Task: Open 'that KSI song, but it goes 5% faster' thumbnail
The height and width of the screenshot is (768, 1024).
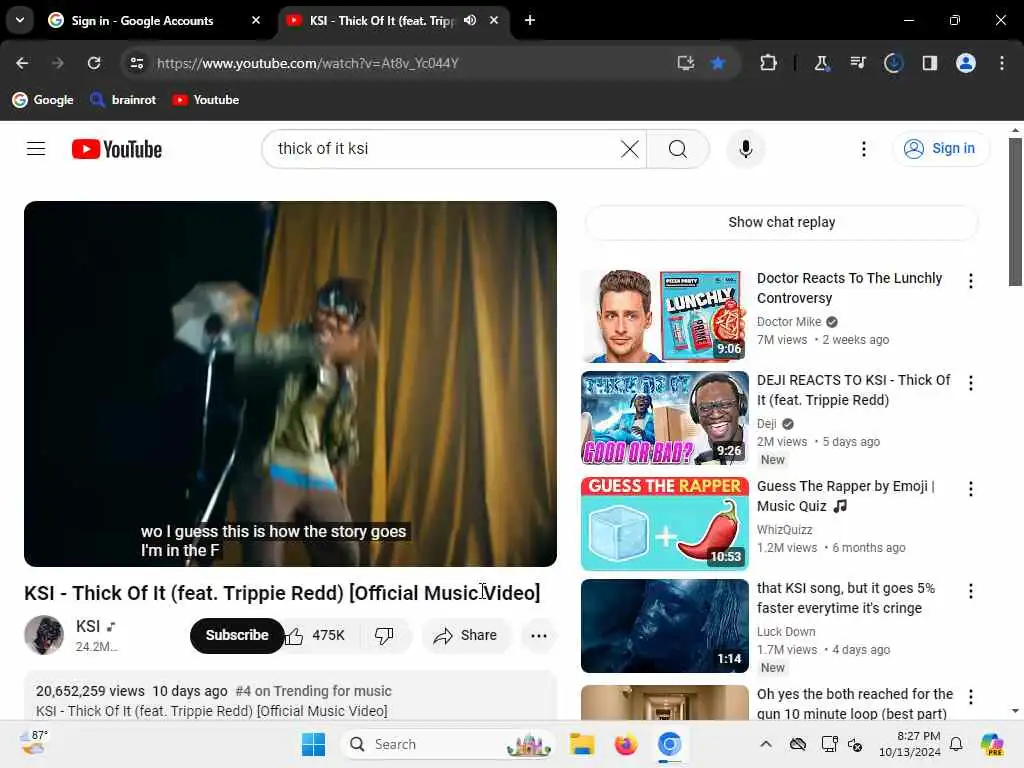Action: (x=665, y=626)
